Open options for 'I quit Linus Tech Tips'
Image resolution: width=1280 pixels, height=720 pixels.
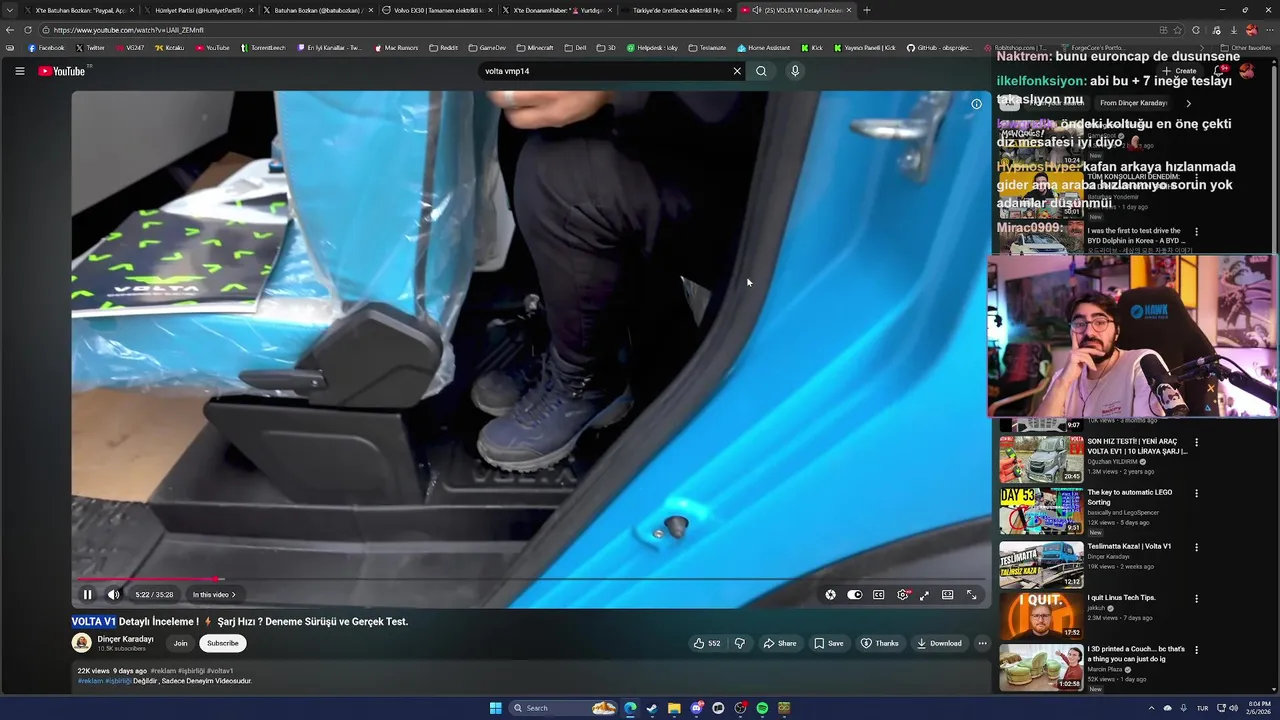tap(1196, 598)
